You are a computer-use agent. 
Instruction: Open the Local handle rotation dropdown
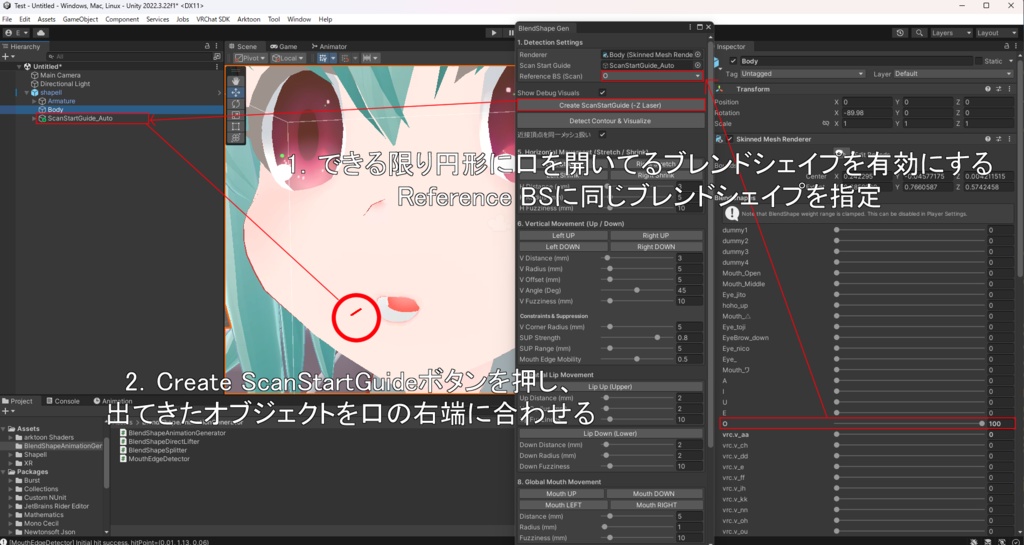[286, 58]
